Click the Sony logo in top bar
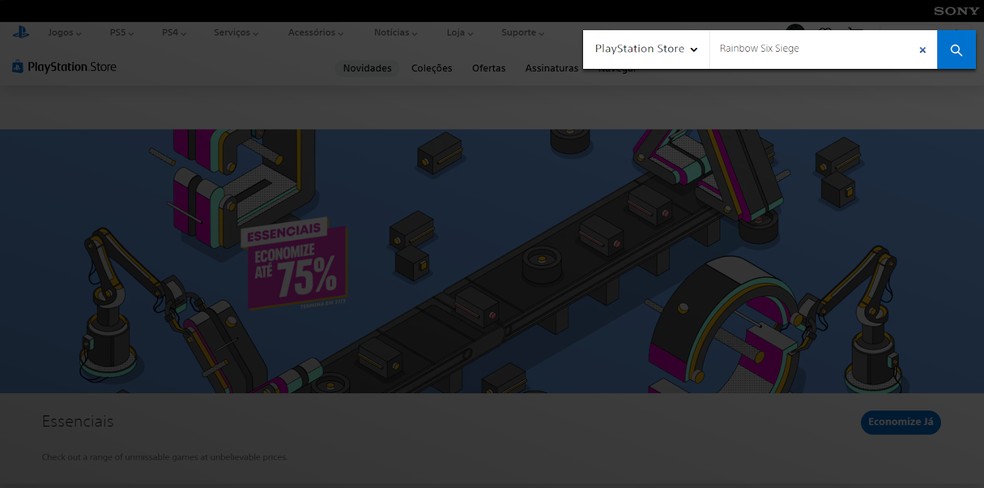 click(956, 11)
